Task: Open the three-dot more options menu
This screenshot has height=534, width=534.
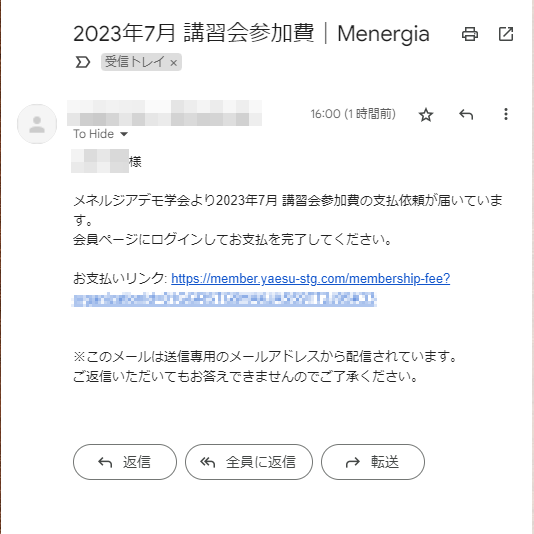Action: (506, 114)
